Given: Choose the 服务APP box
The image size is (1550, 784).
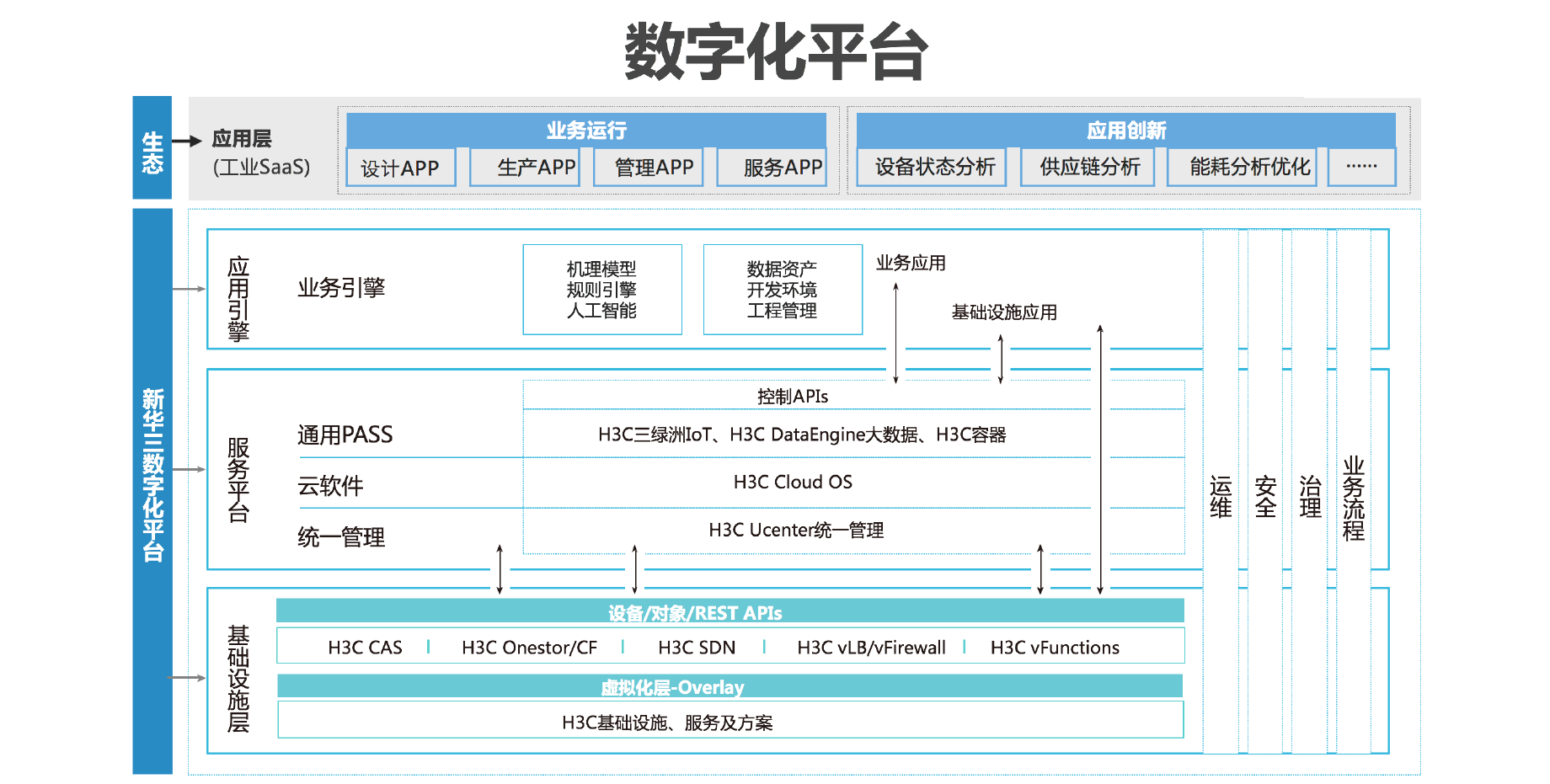Looking at the screenshot, I should [772, 168].
